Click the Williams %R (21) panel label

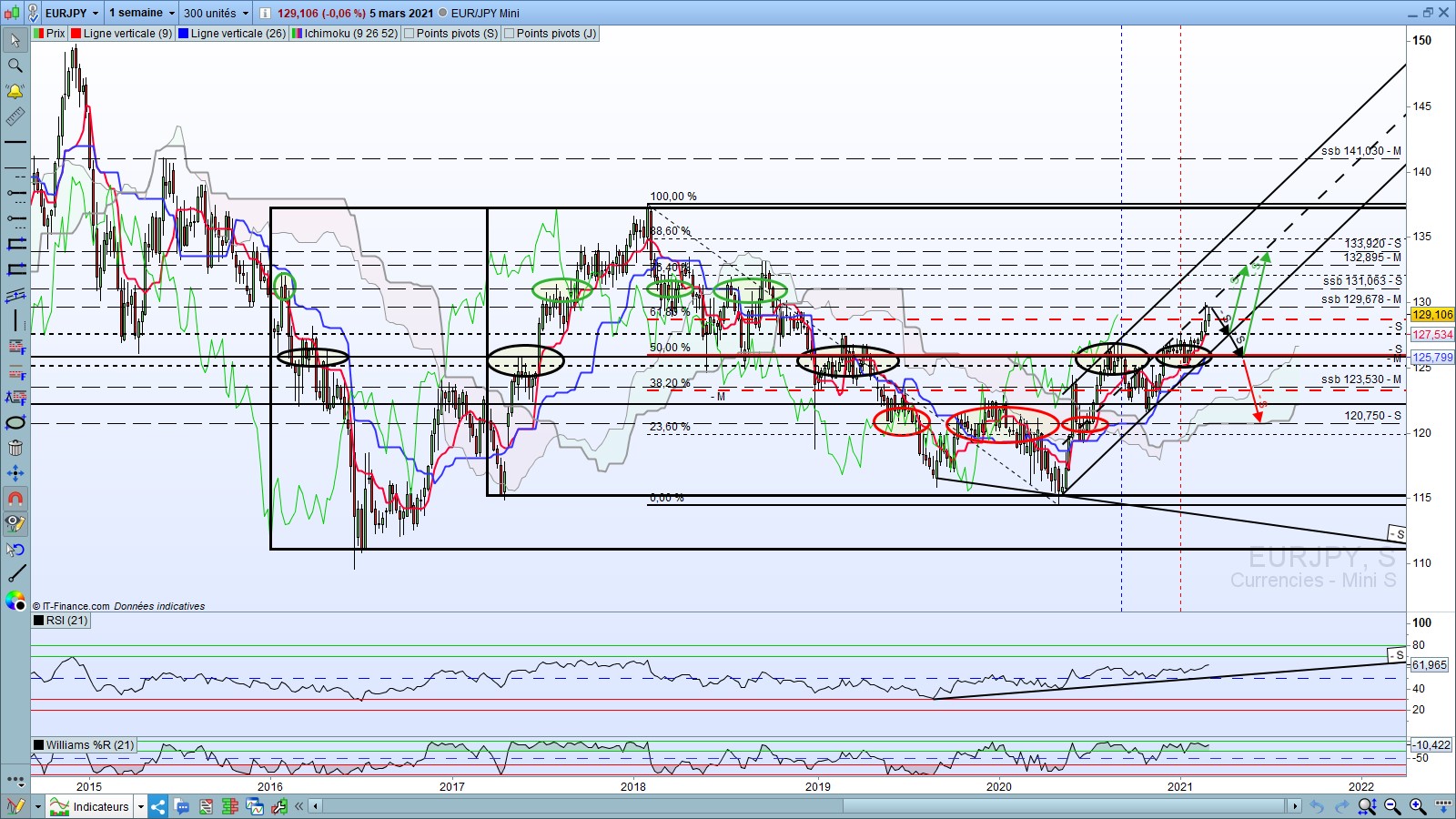(89, 744)
